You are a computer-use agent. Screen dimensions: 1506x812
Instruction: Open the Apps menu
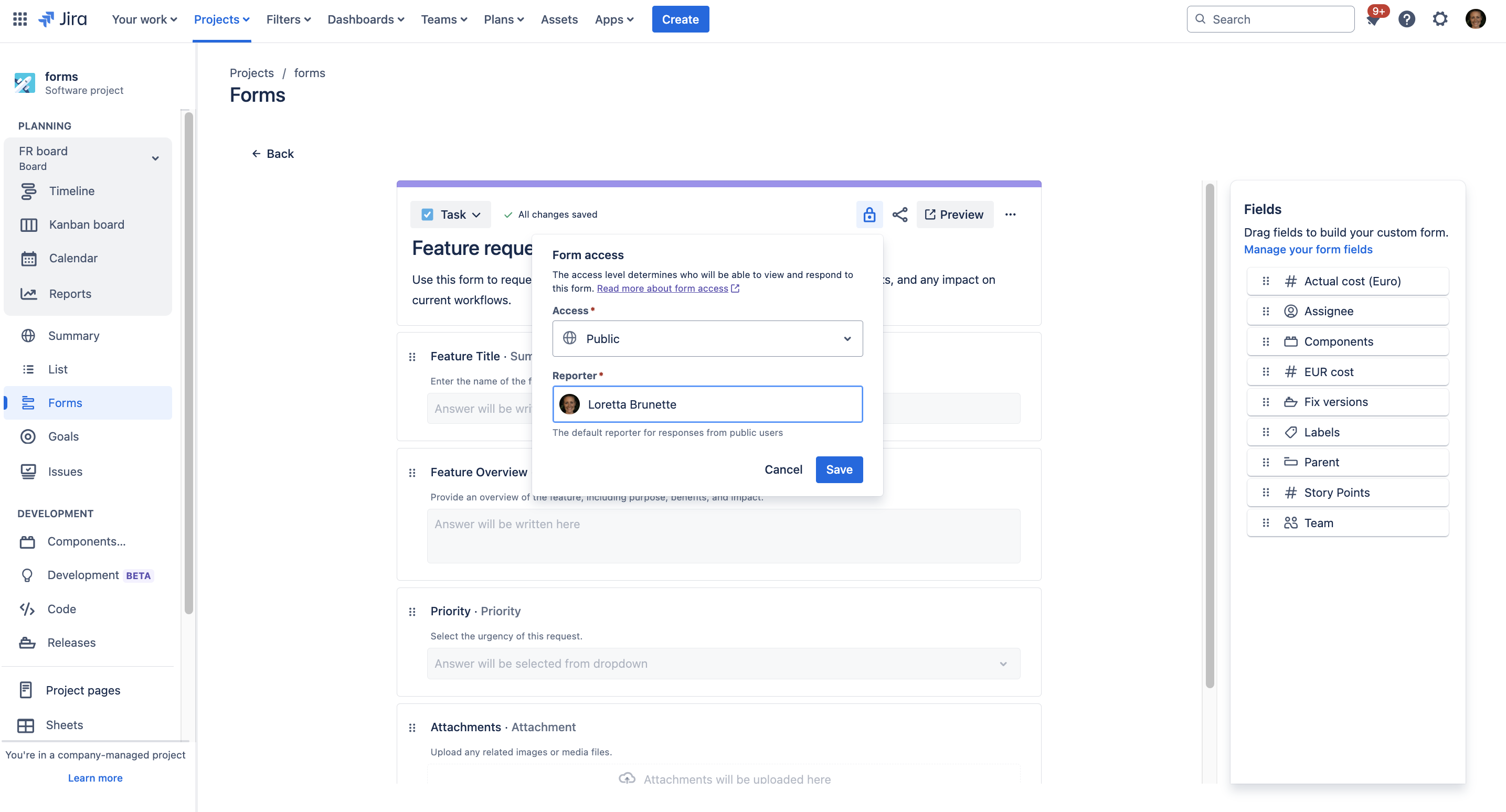[x=613, y=19]
